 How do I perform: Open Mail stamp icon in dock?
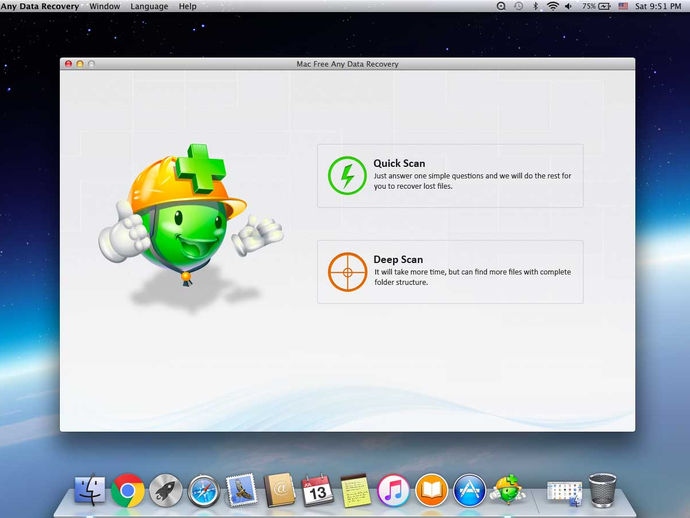point(241,490)
